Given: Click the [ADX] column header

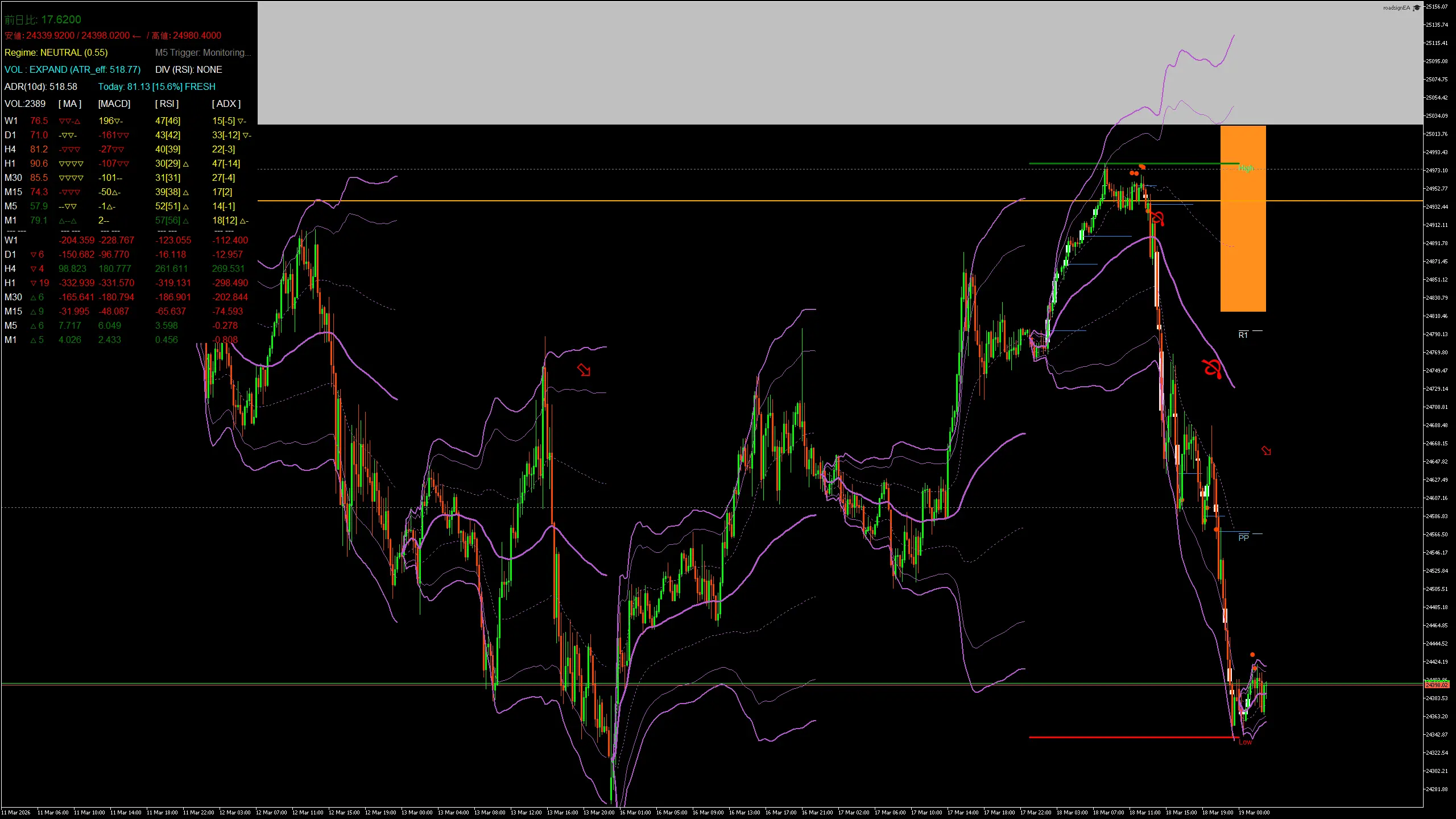Looking at the screenshot, I should 226,104.
